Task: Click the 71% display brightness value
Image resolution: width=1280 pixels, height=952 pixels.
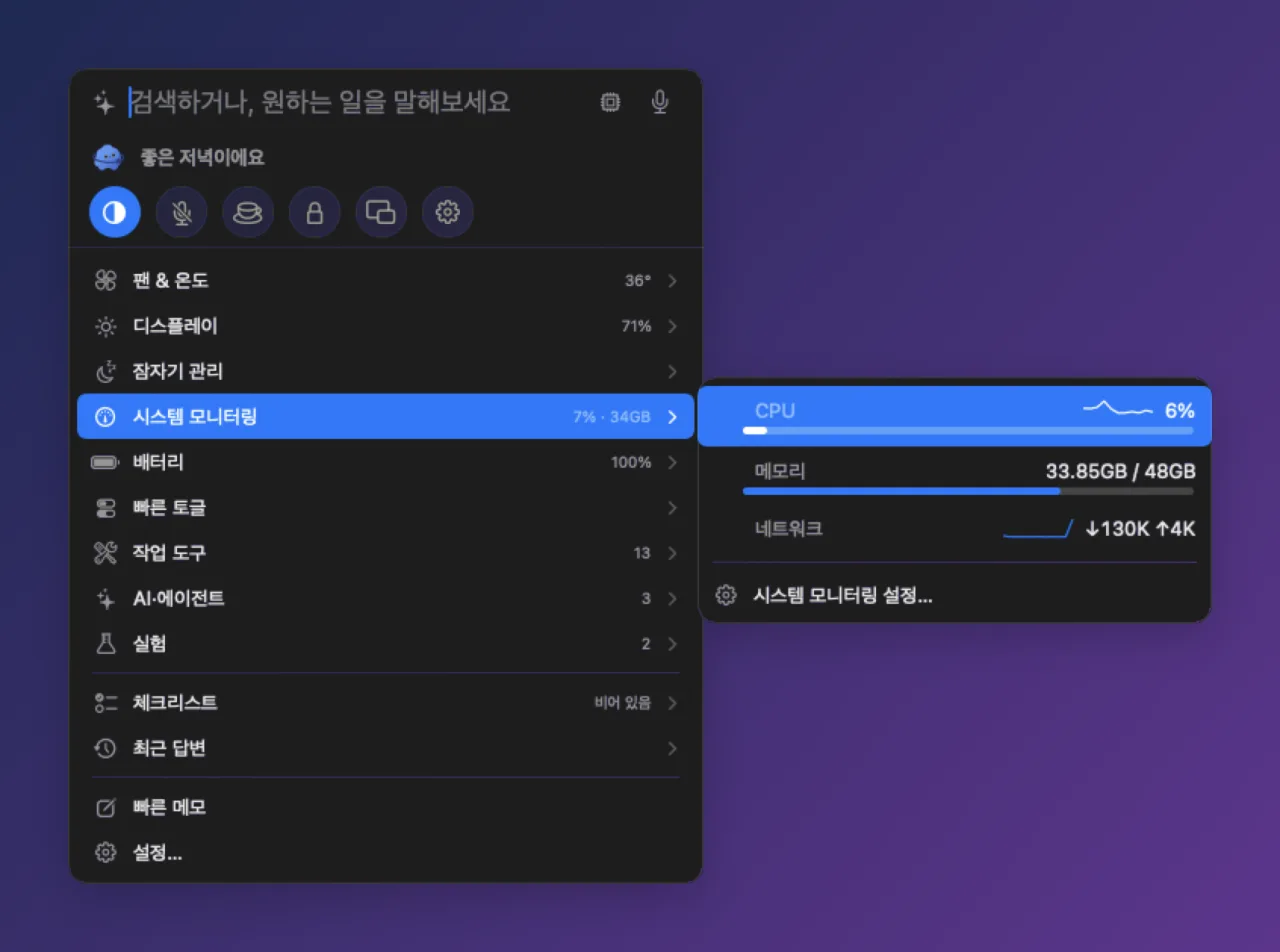Action: point(636,326)
